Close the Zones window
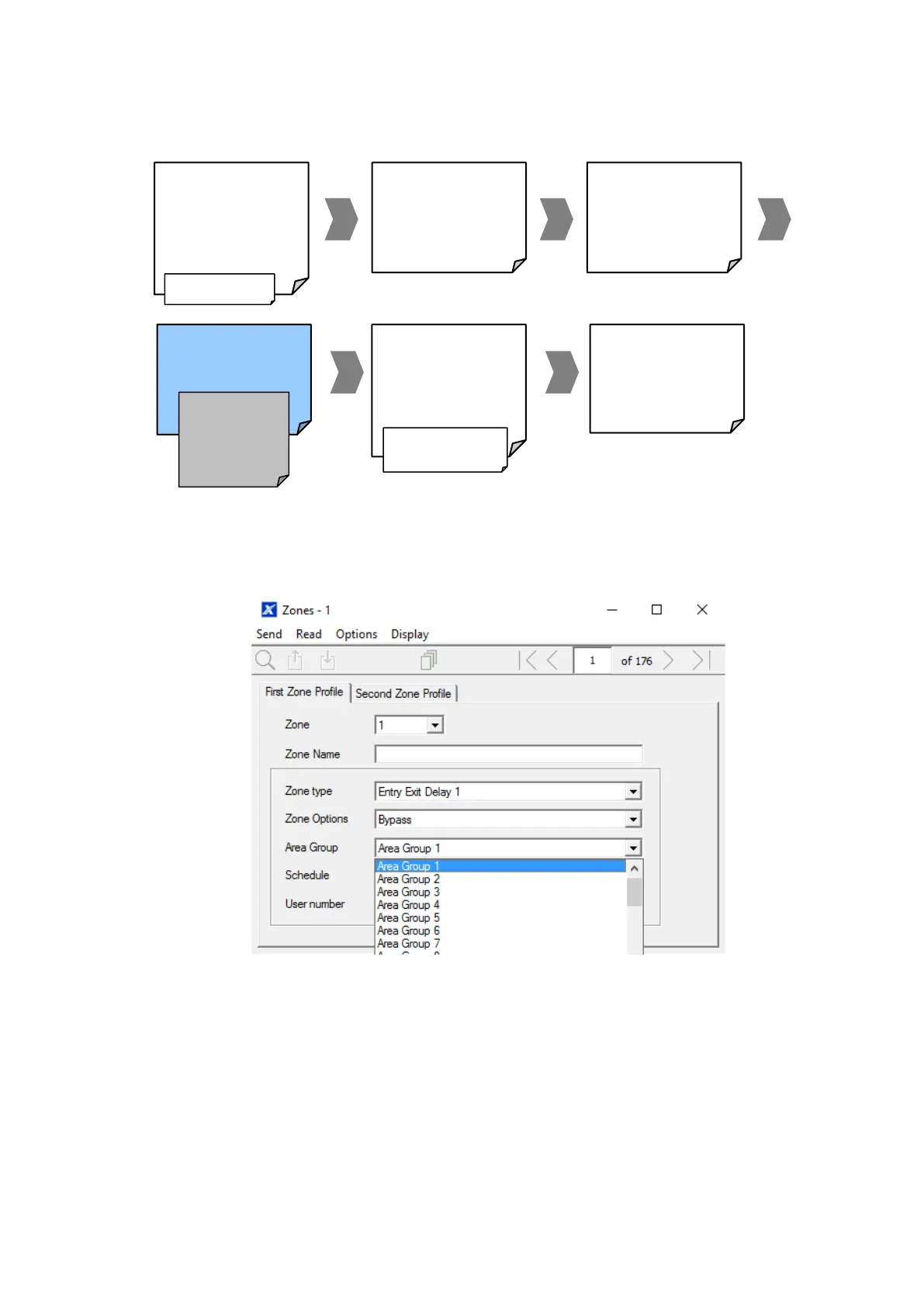The image size is (924, 1307). pyautogui.click(x=702, y=610)
